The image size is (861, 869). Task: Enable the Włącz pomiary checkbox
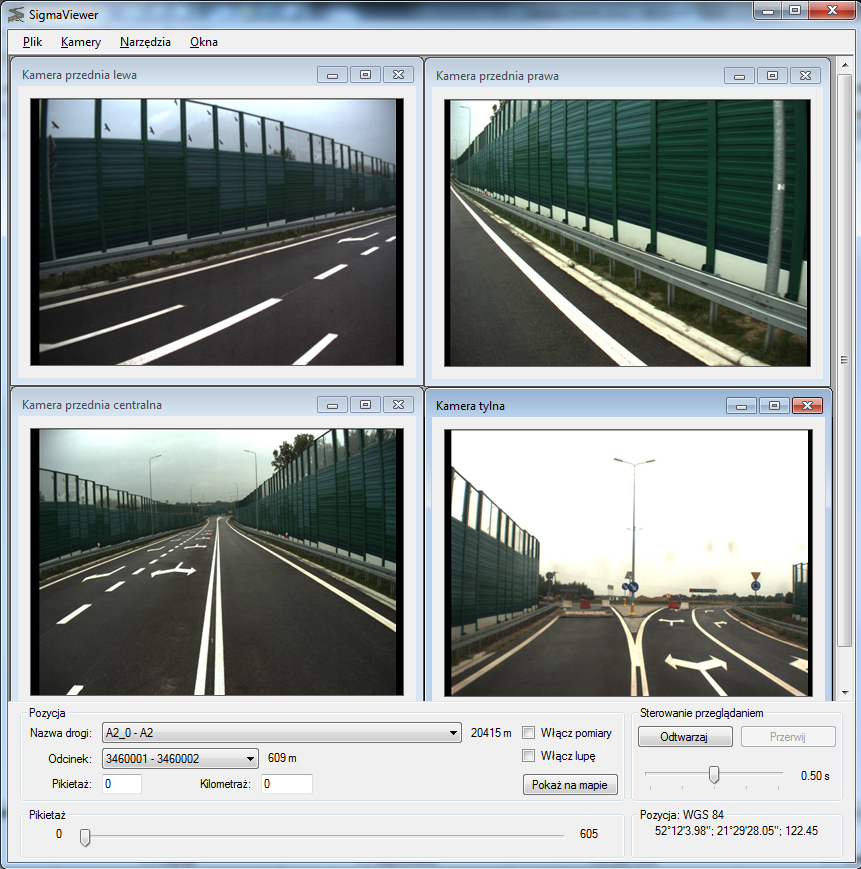pyautogui.click(x=529, y=733)
